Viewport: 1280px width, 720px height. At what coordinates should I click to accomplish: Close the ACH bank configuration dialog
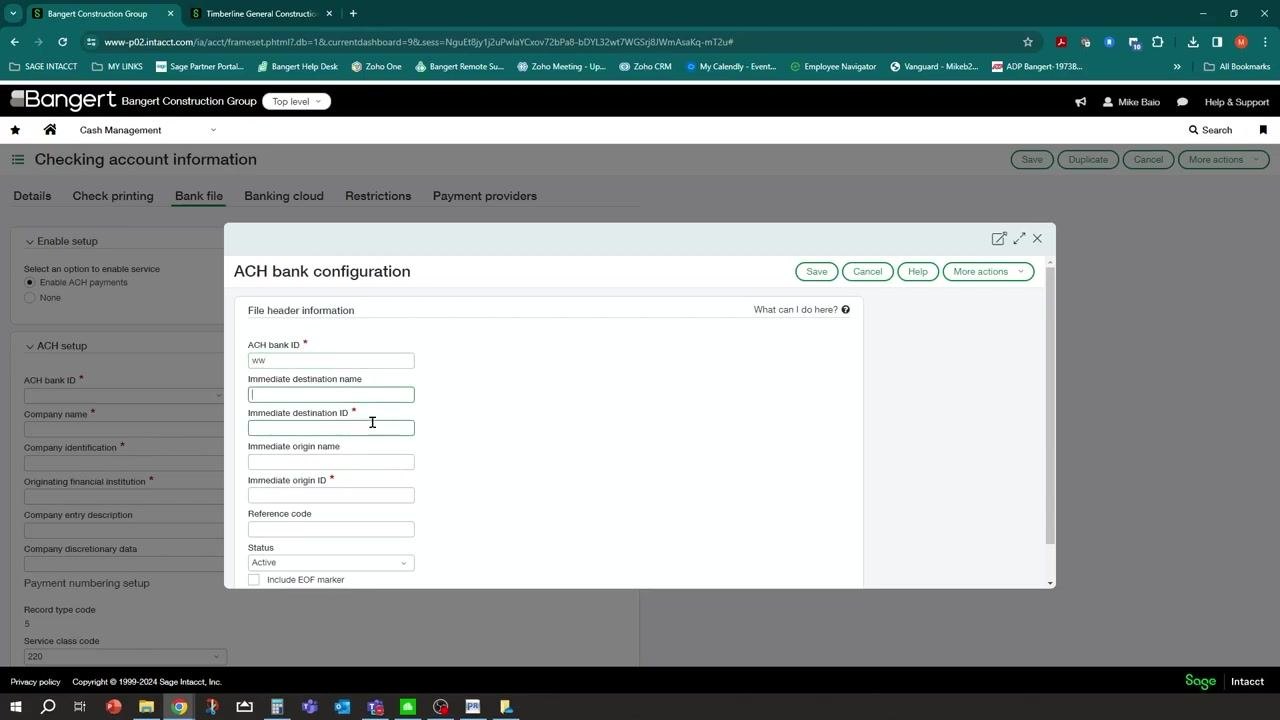point(1037,238)
